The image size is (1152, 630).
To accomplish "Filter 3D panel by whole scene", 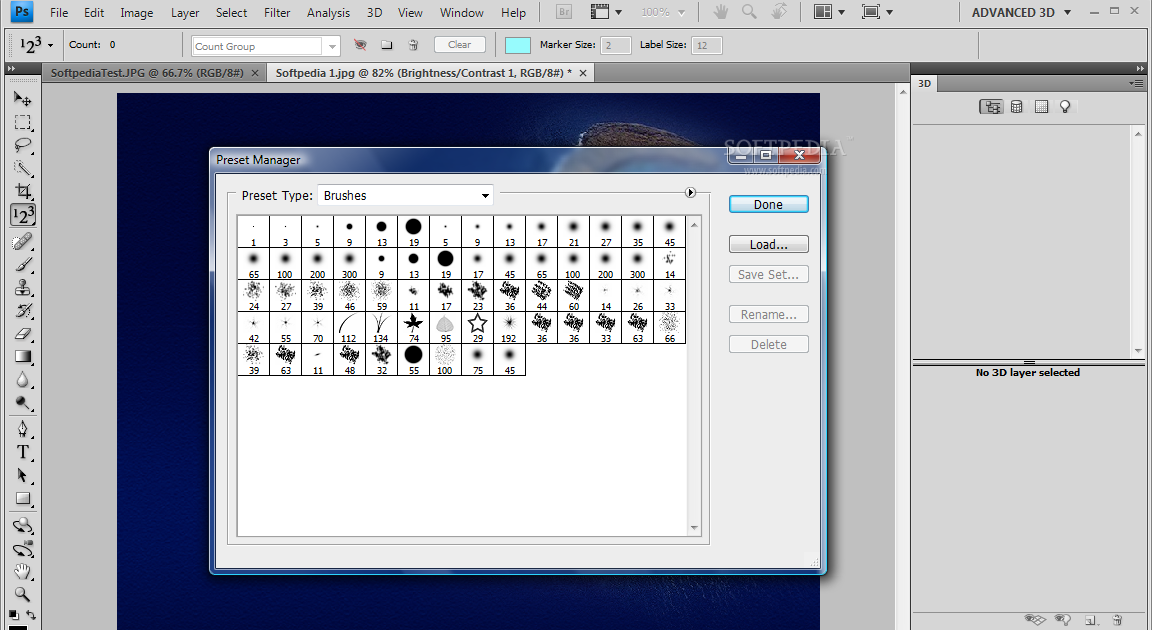I will click(991, 107).
